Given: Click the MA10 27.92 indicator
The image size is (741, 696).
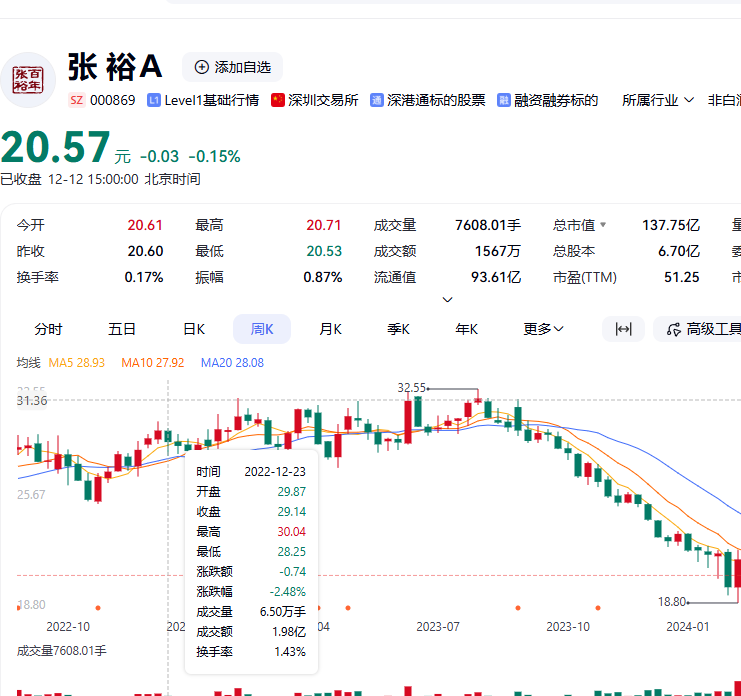Looking at the screenshot, I should 152,363.
